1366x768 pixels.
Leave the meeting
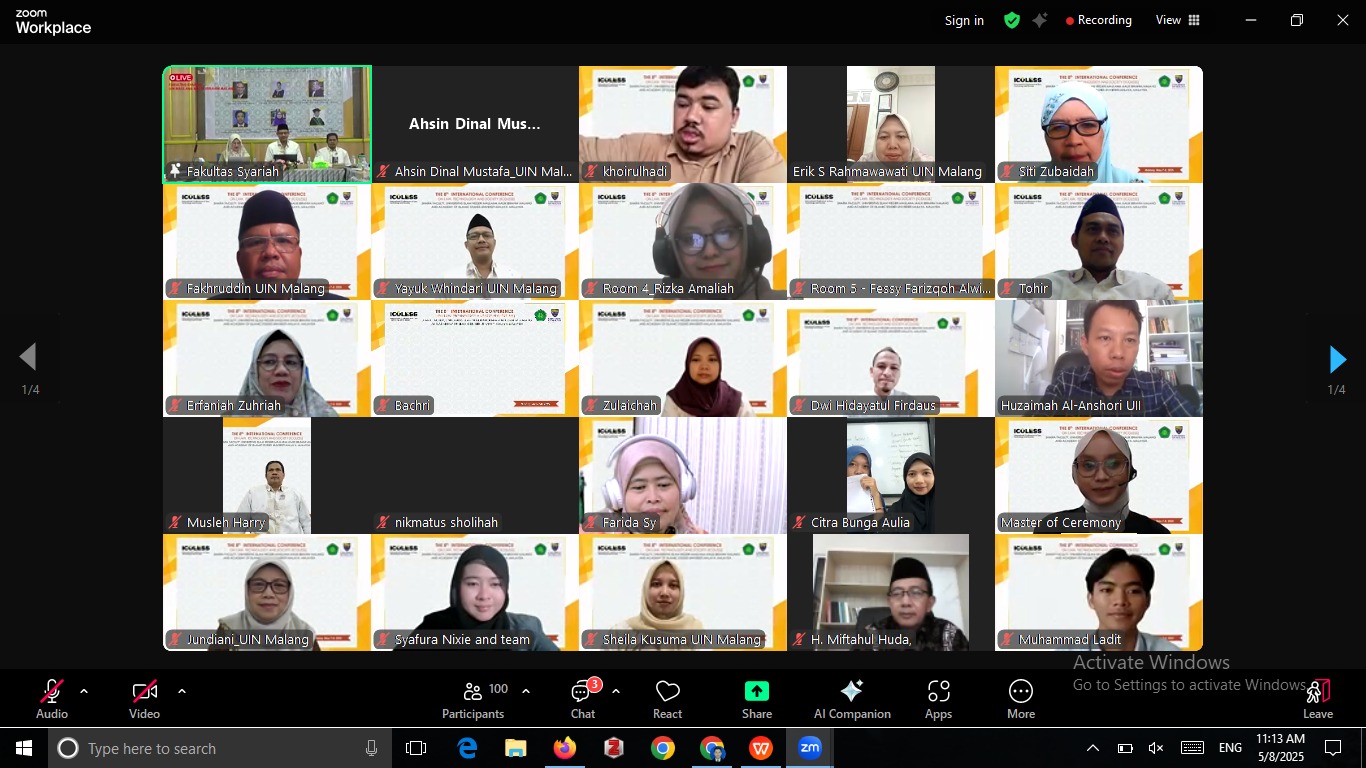point(1317,699)
